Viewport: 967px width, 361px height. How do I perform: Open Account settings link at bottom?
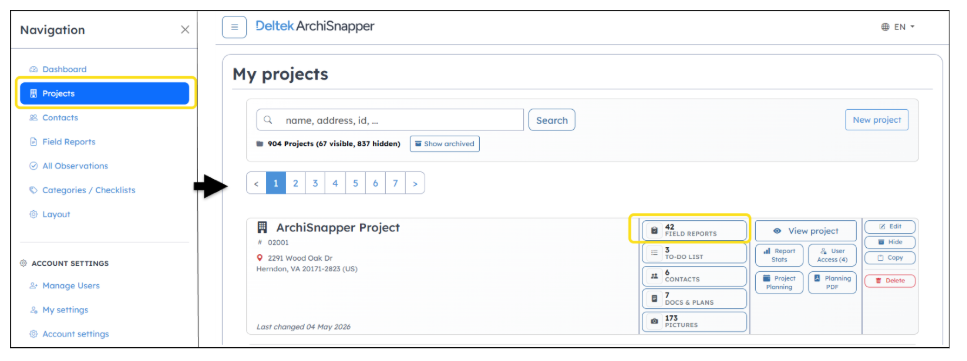[x=69, y=334]
